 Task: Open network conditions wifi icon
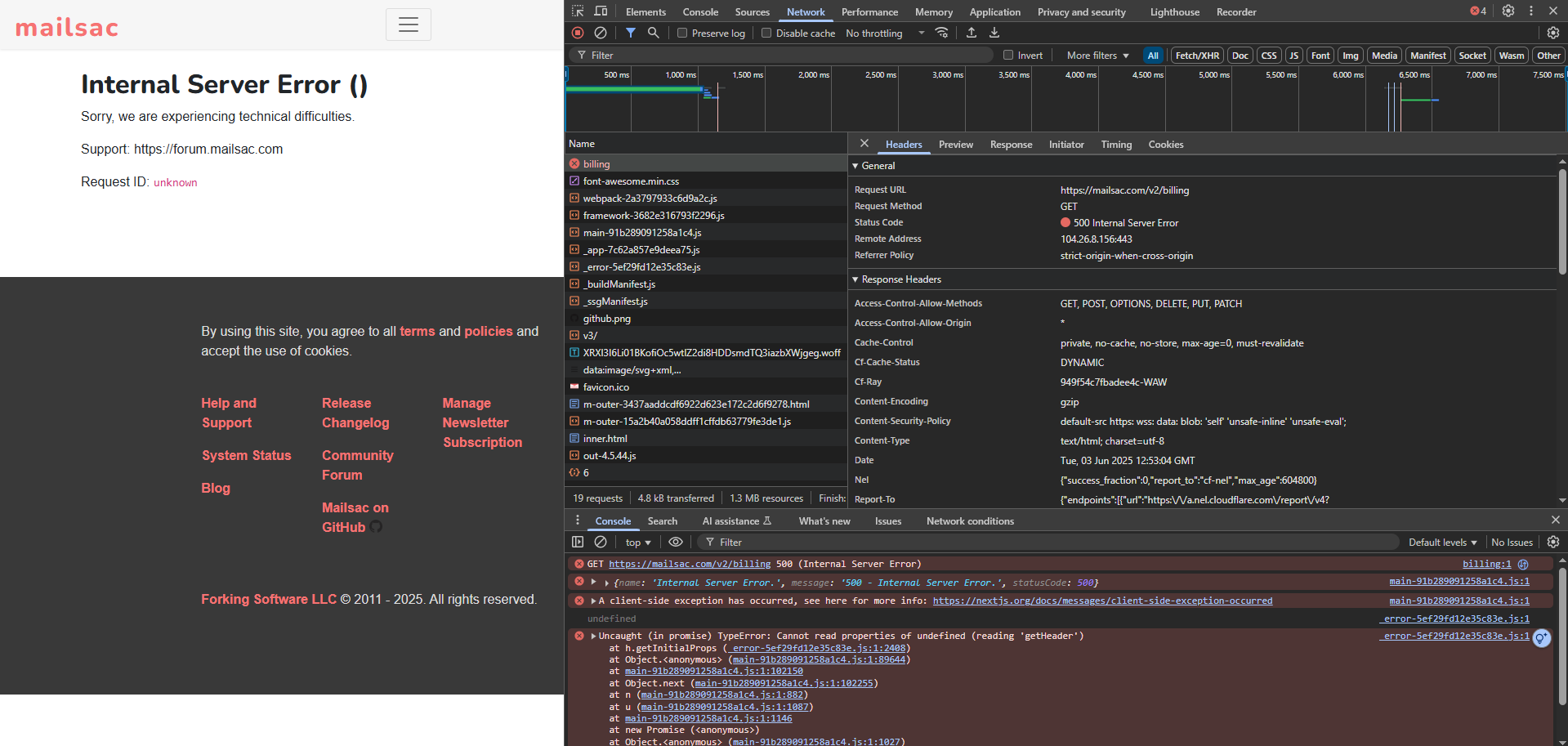(x=942, y=33)
